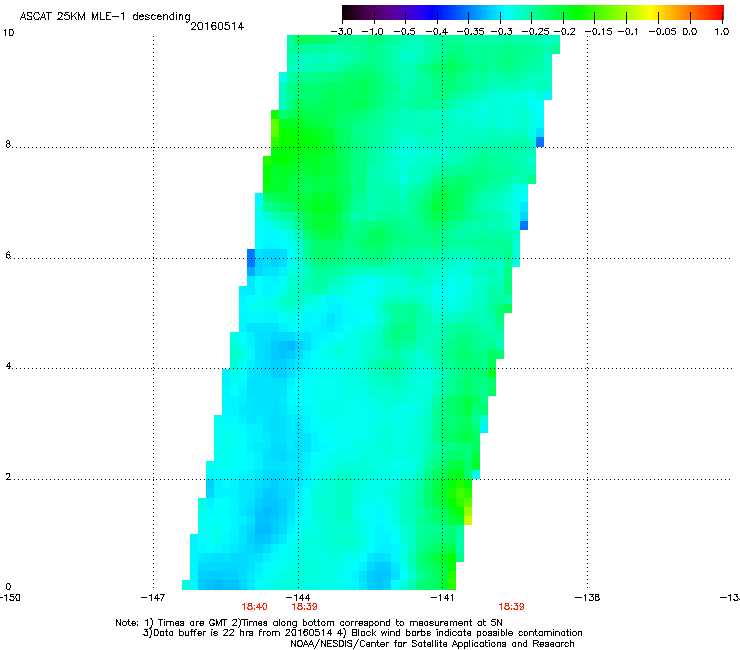Click the -0.15 colorbar label
The image size is (740, 650).
click(x=599, y=32)
